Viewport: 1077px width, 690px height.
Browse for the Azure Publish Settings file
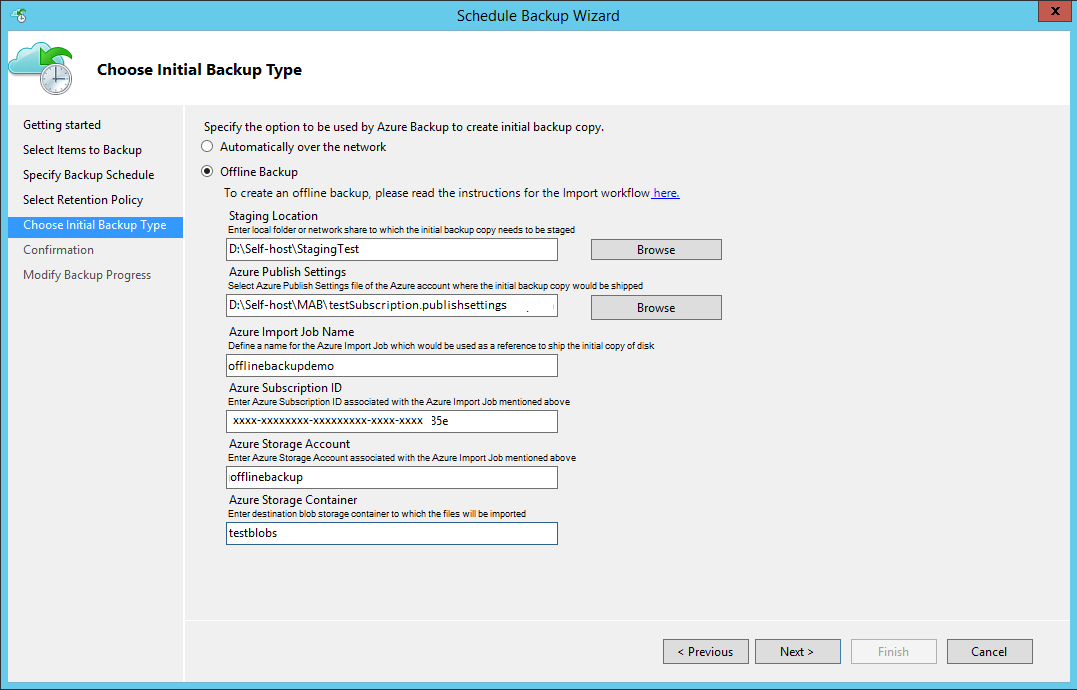(x=655, y=307)
